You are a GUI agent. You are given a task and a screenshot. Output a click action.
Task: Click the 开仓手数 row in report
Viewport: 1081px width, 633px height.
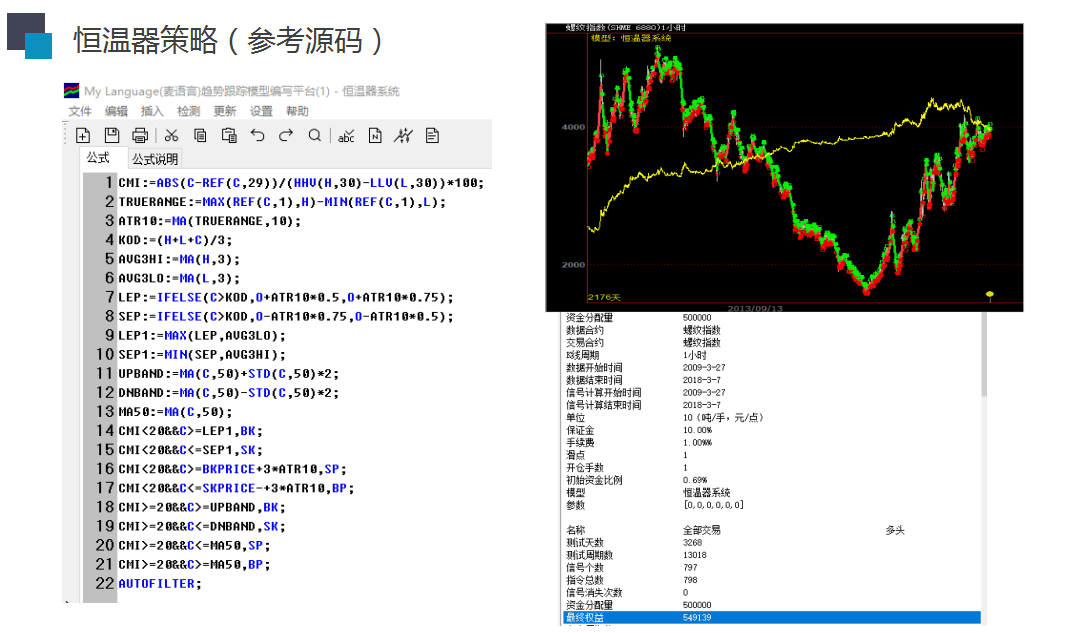(x=627, y=468)
